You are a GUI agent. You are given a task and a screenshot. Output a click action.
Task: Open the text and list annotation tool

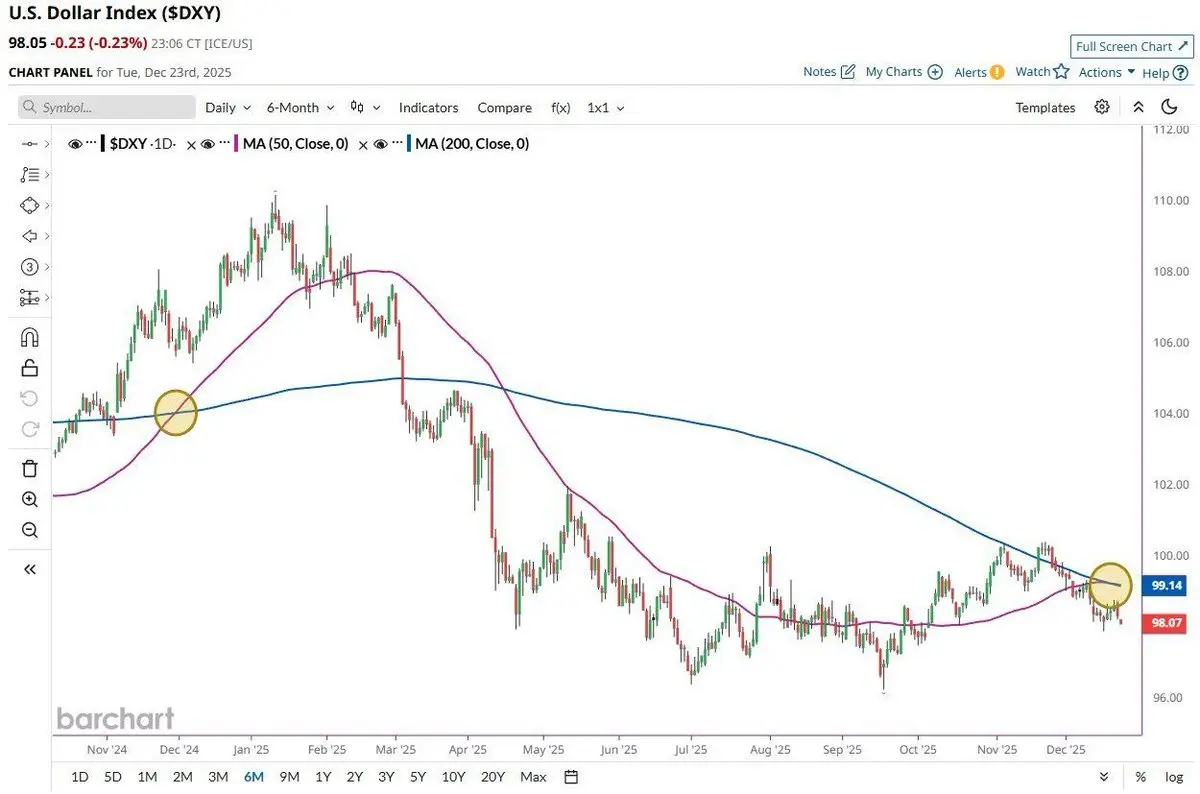tap(29, 174)
